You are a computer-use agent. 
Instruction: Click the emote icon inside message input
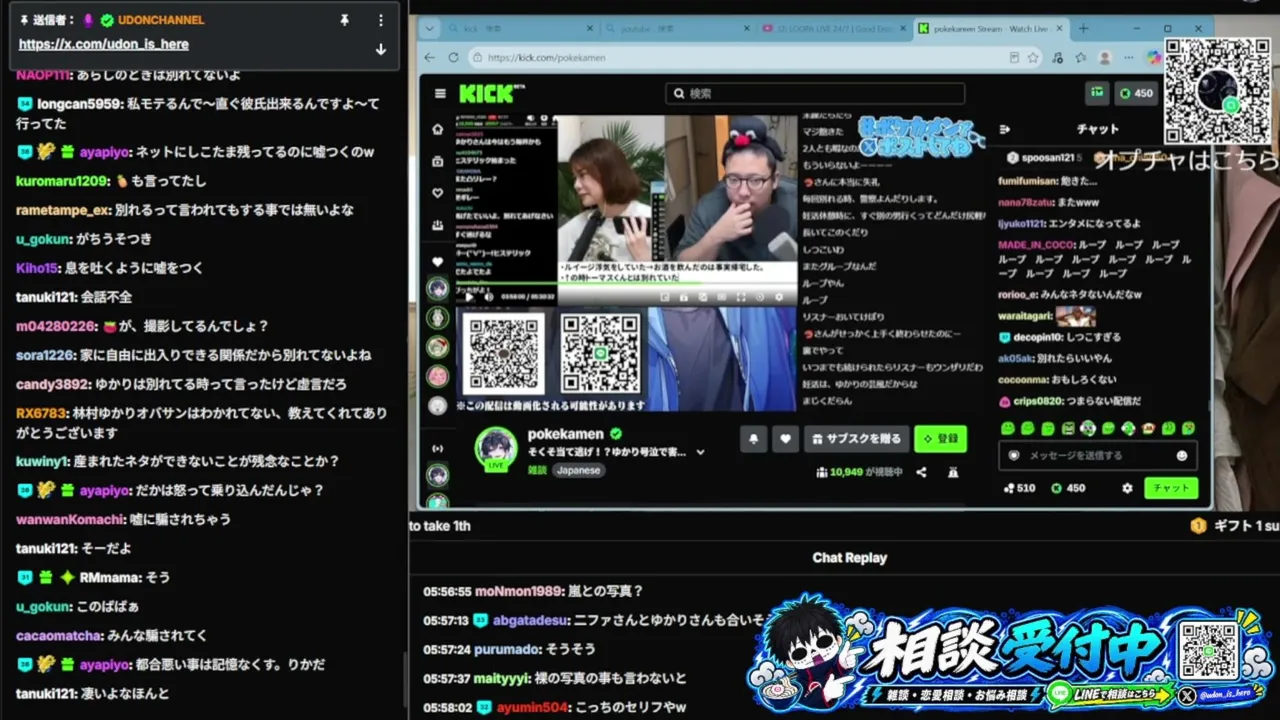[x=1014, y=455]
